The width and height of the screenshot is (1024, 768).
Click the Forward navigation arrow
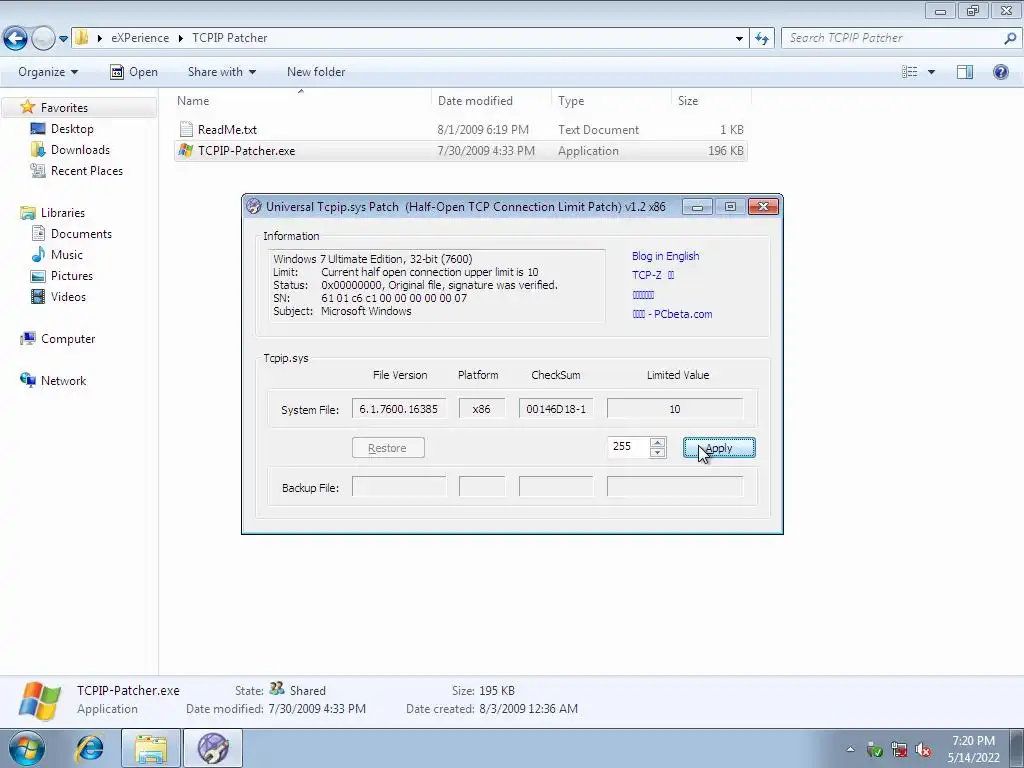coord(42,38)
